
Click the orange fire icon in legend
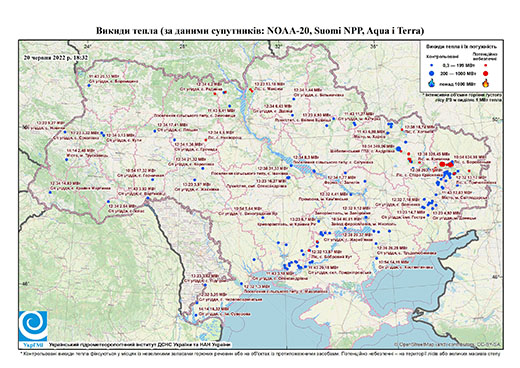pyautogui.click(x=485, y=83)
